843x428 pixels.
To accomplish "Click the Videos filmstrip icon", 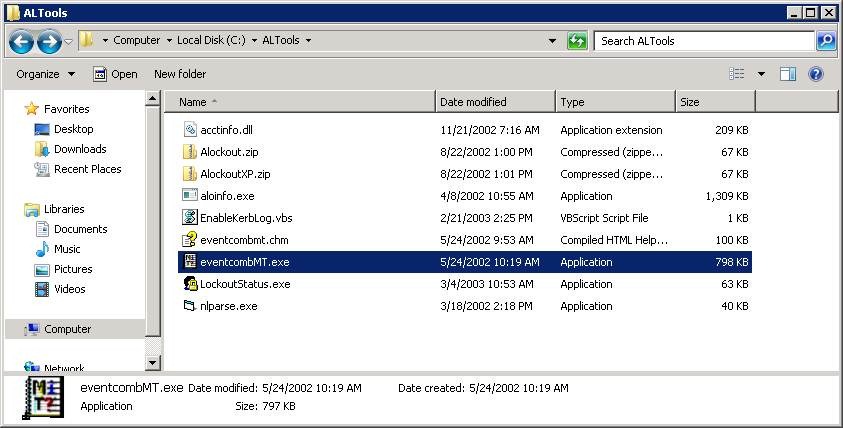I will pos(42,289).
